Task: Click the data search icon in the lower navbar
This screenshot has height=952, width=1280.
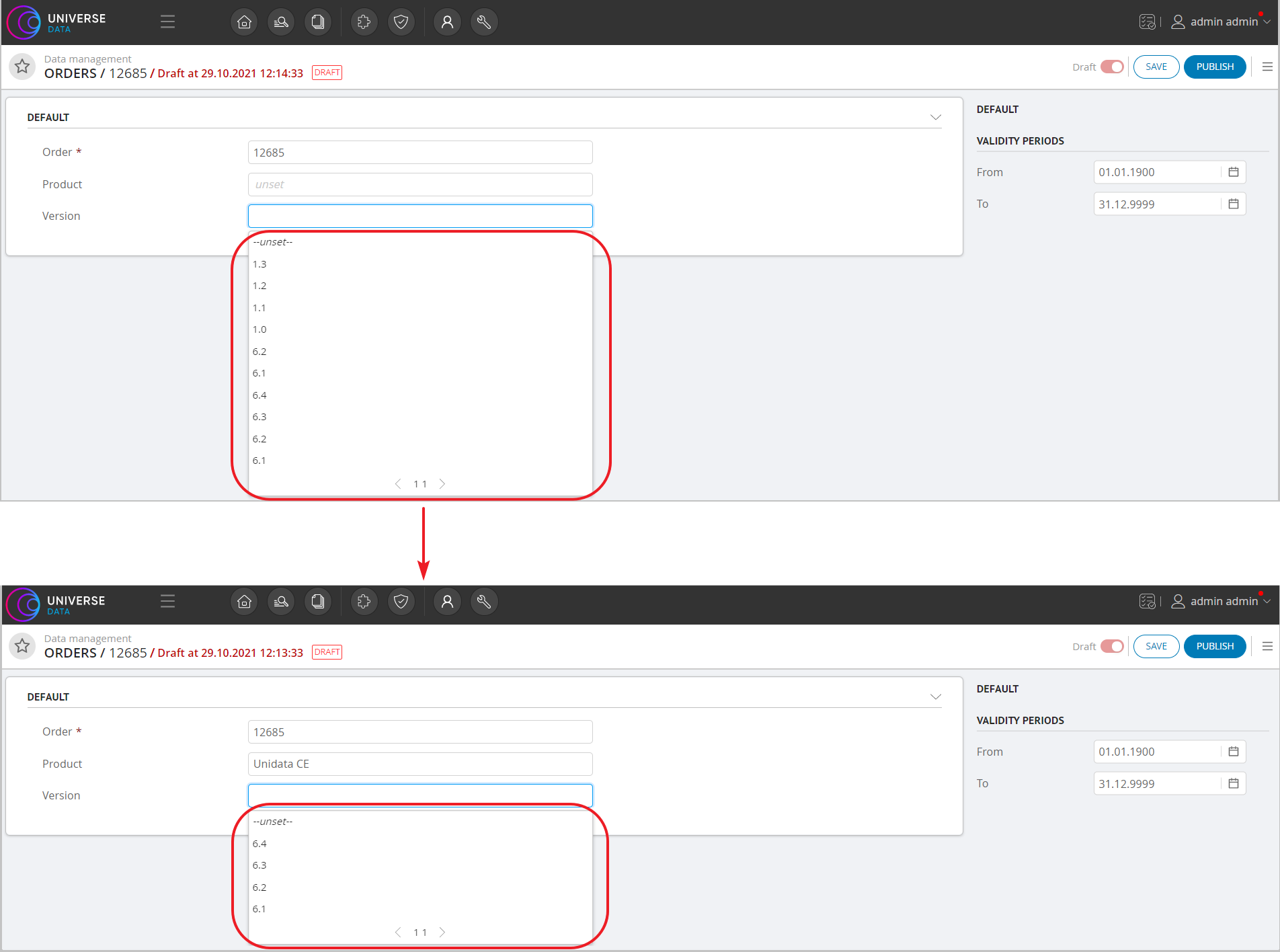Action: point(281,602)
